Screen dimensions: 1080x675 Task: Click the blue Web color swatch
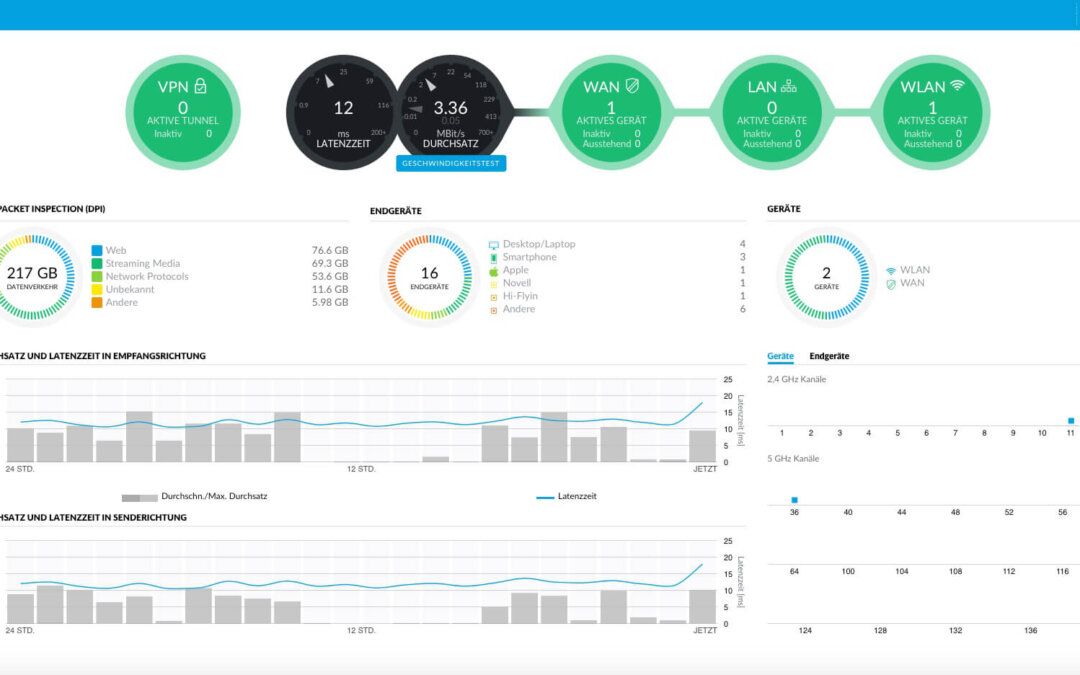(97, 250)
